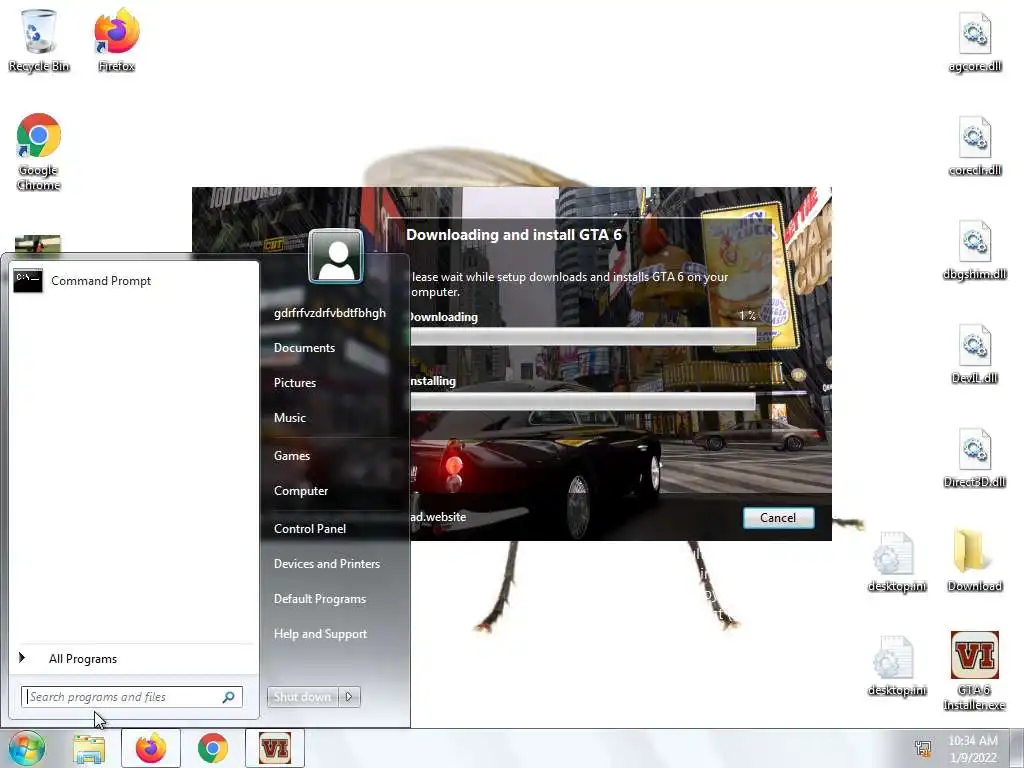Select the coreclr.dll file icon
Screen dimensions: 1024x768
point(974,146)
